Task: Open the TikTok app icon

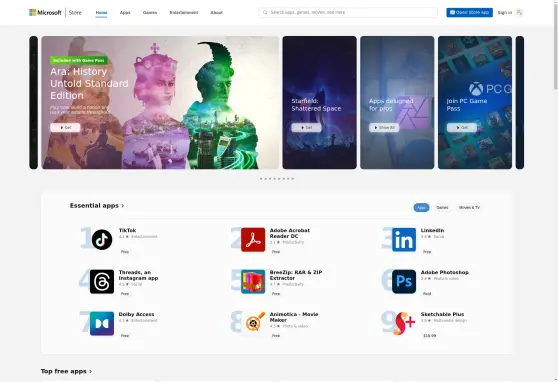Action: (102, 240)
